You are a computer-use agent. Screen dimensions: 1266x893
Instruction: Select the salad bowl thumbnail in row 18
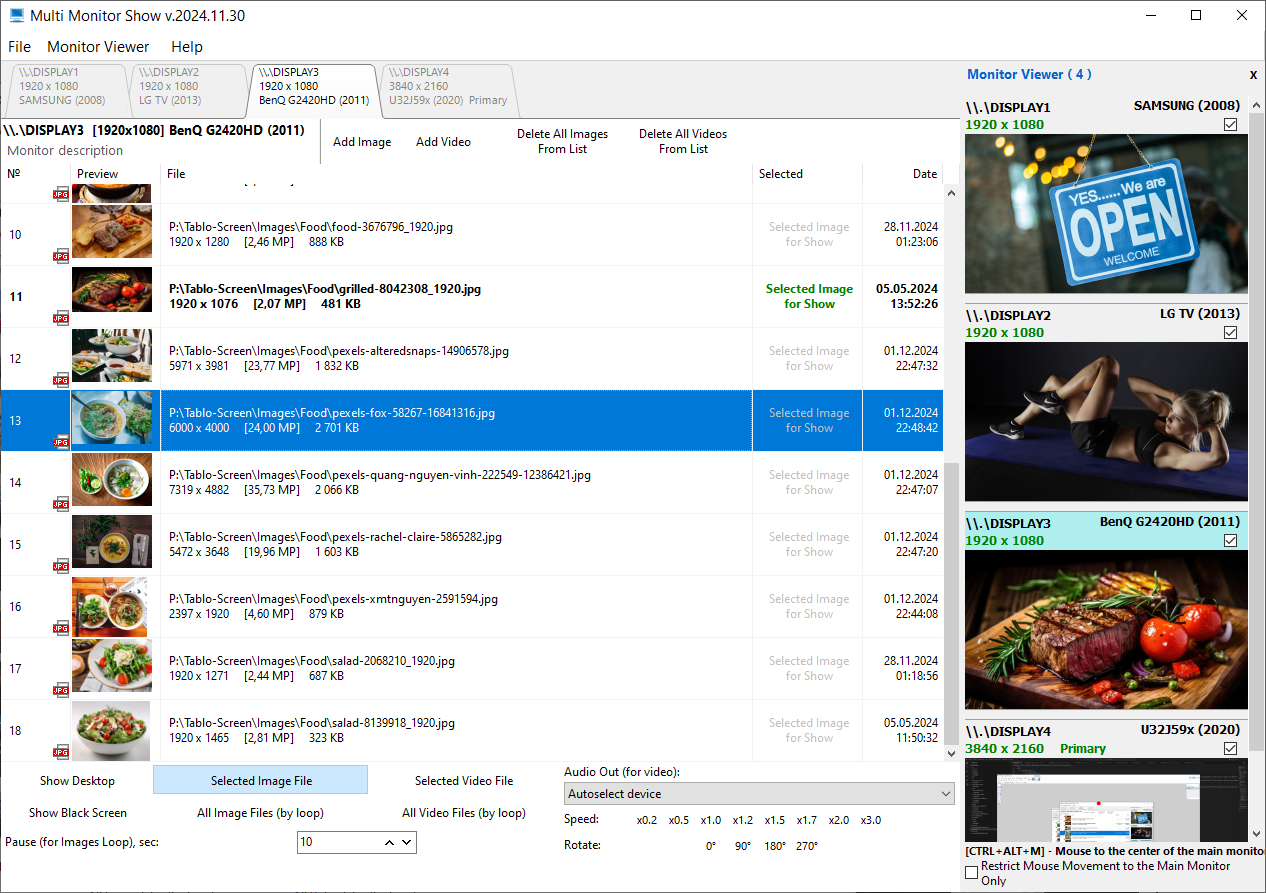[x=112, y=730]
